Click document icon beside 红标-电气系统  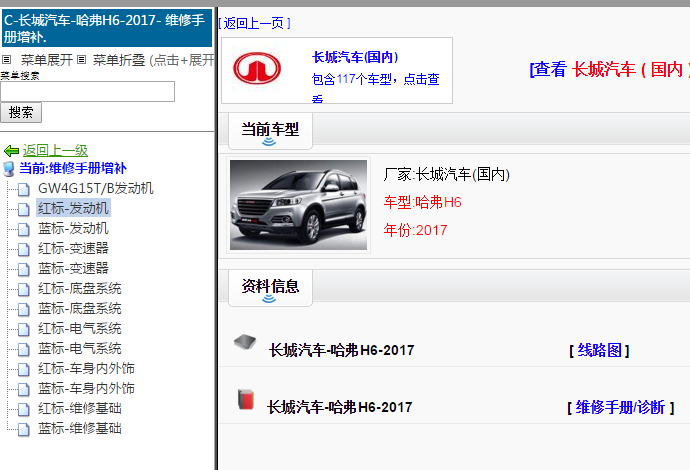24,329
